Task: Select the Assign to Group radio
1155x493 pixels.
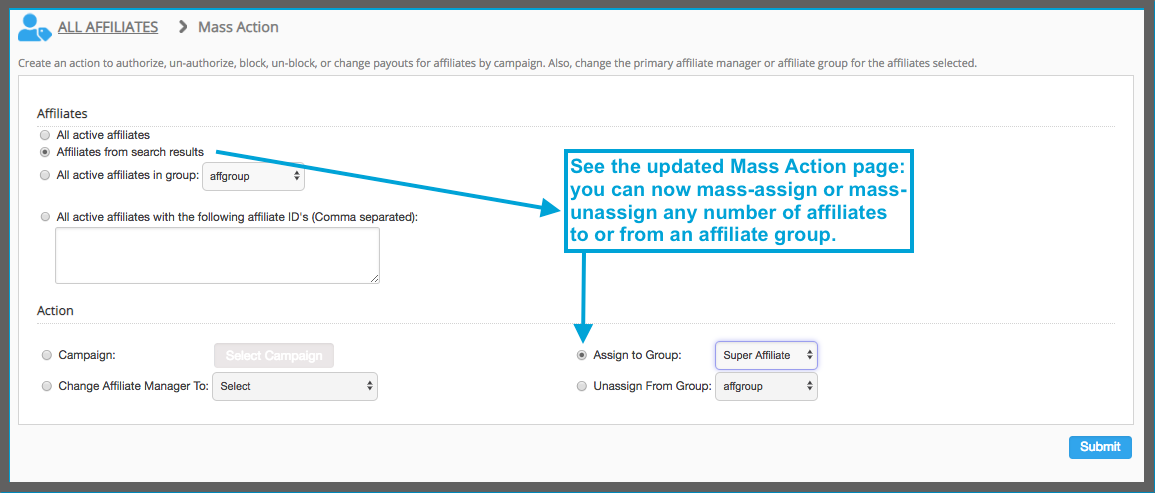Action: [x=582, y=355]
